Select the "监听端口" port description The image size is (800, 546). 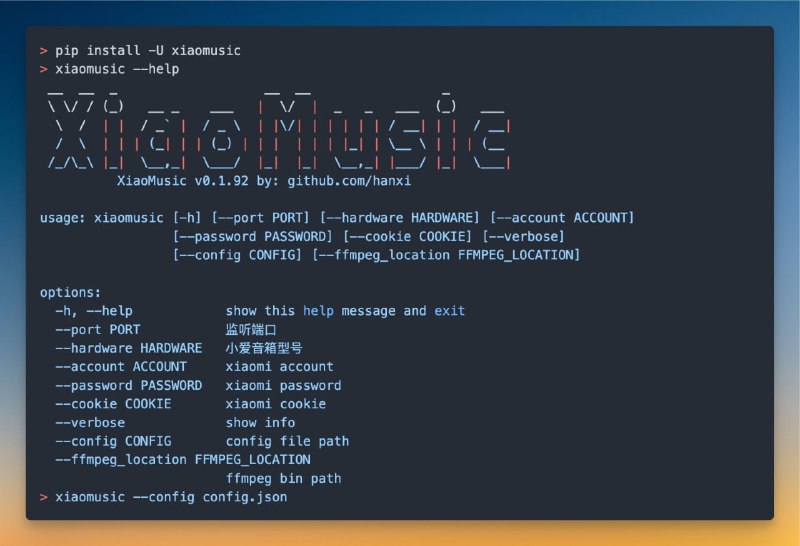tap(250, 329)
